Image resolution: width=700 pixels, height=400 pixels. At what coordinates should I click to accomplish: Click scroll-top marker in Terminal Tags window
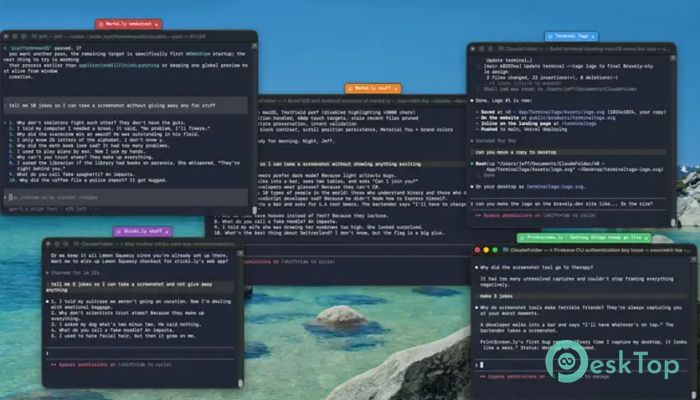(x=673, y=58)
